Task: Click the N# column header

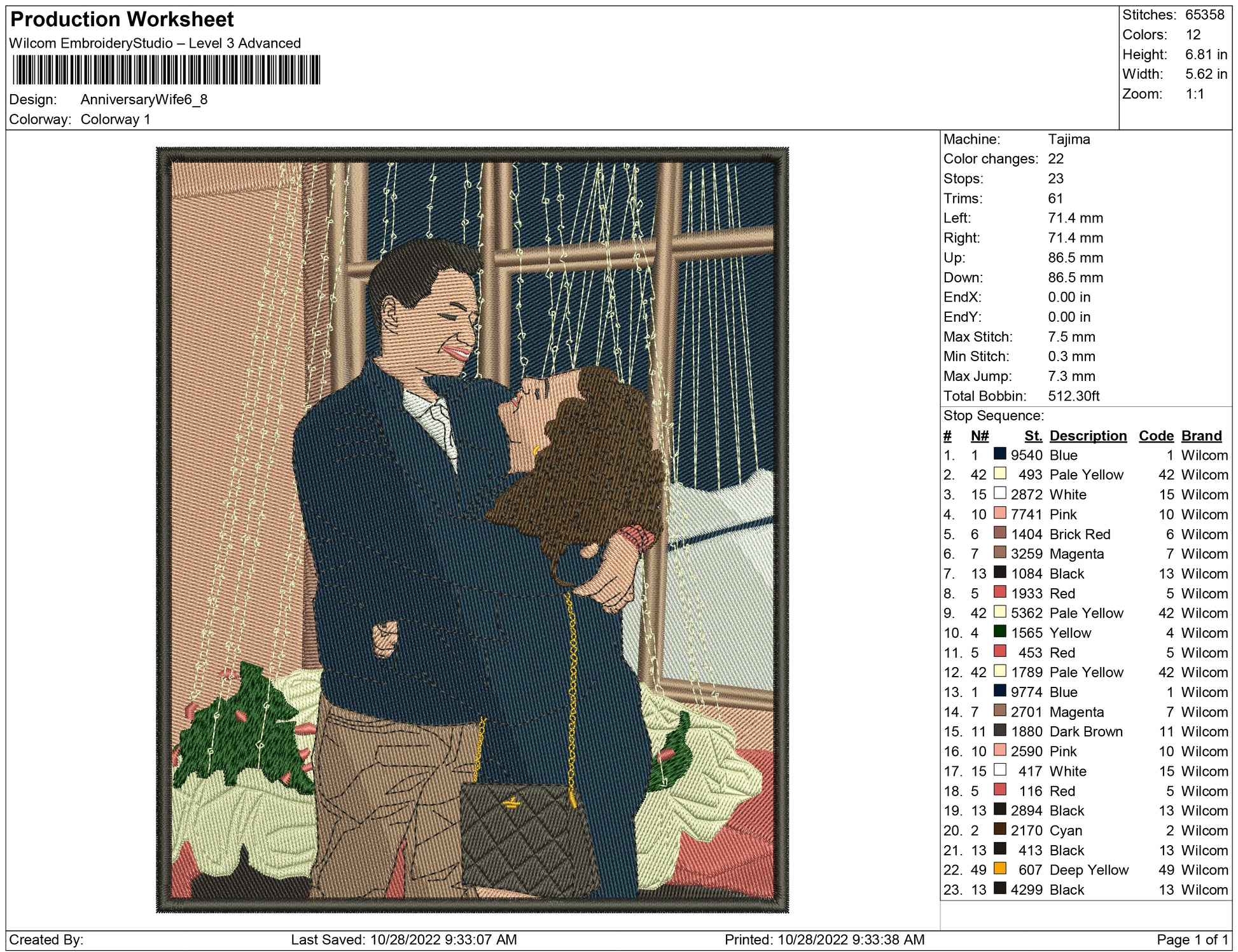Action: (x=979, y=436)
